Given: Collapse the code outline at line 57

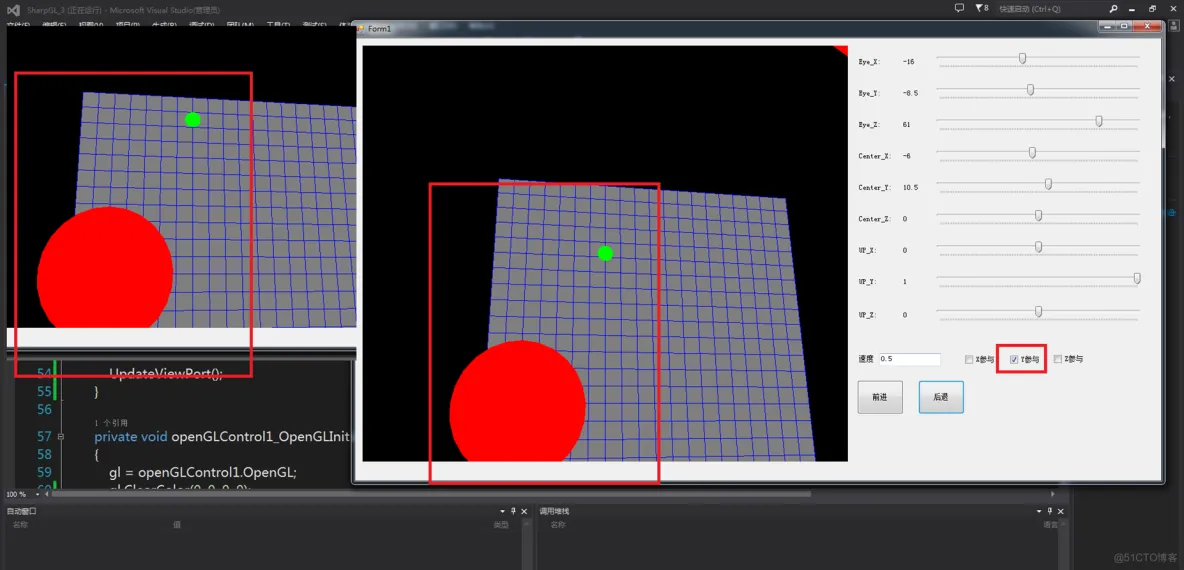Looking at the screenshot, I should click(60, 436).
